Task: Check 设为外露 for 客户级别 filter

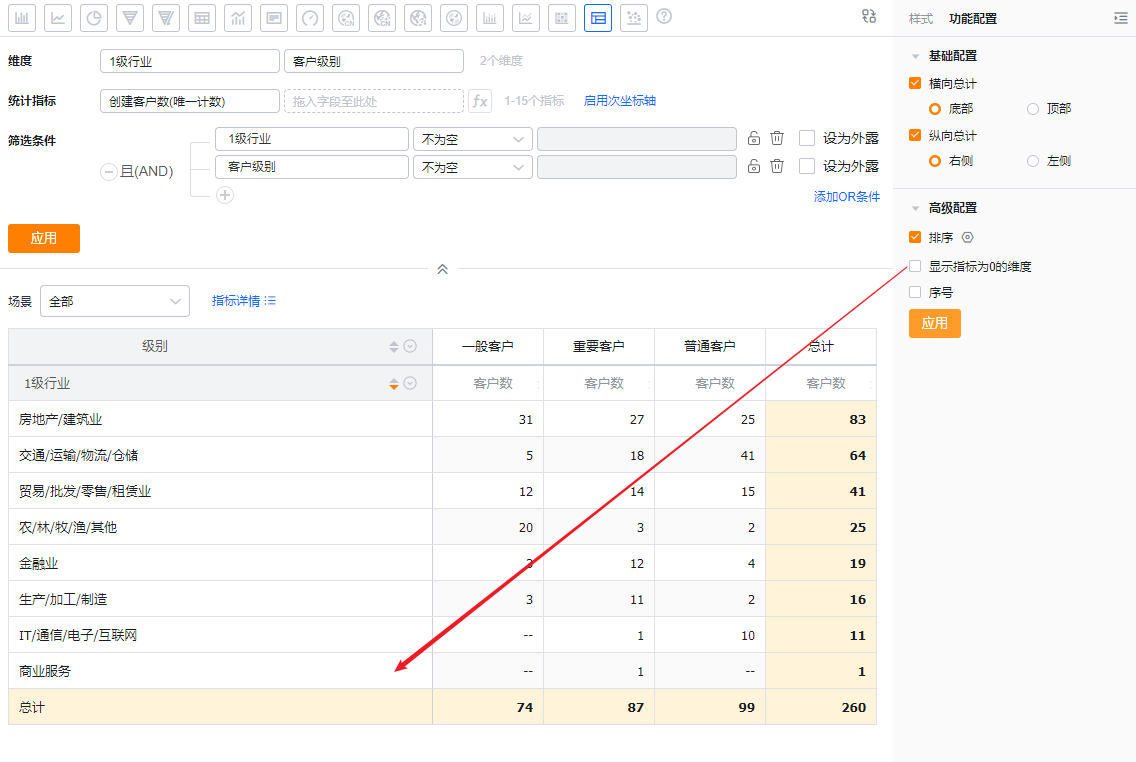Action: pos(806,167)
